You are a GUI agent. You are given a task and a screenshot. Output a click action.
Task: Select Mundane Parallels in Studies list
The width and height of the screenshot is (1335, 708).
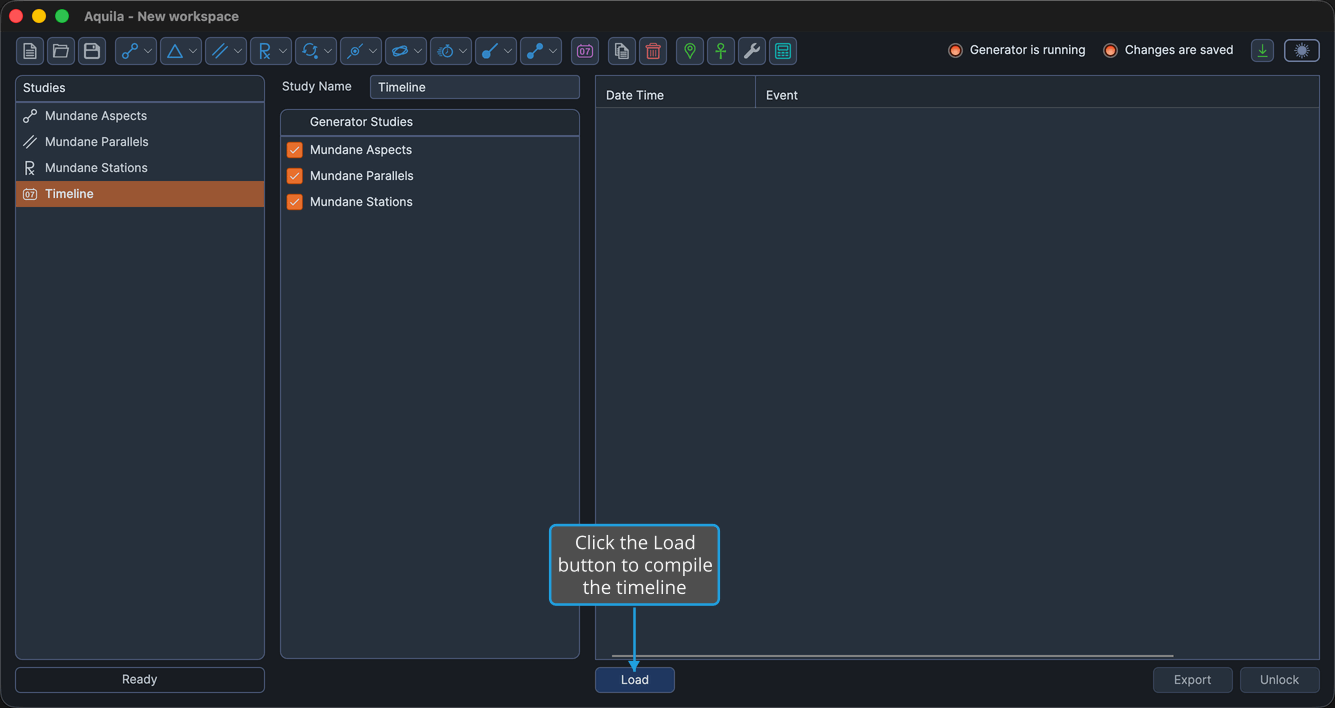[x=140, y=142]
